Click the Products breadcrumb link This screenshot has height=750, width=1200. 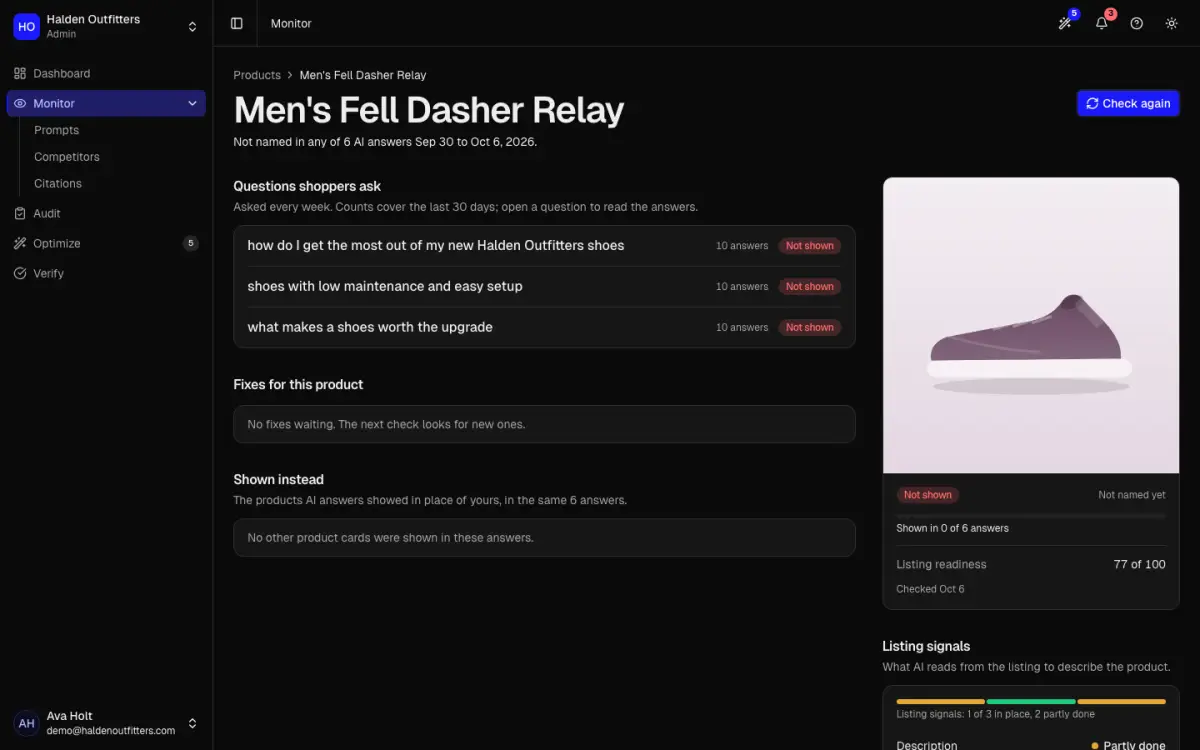pyautogui.click(x=257, y=75)
